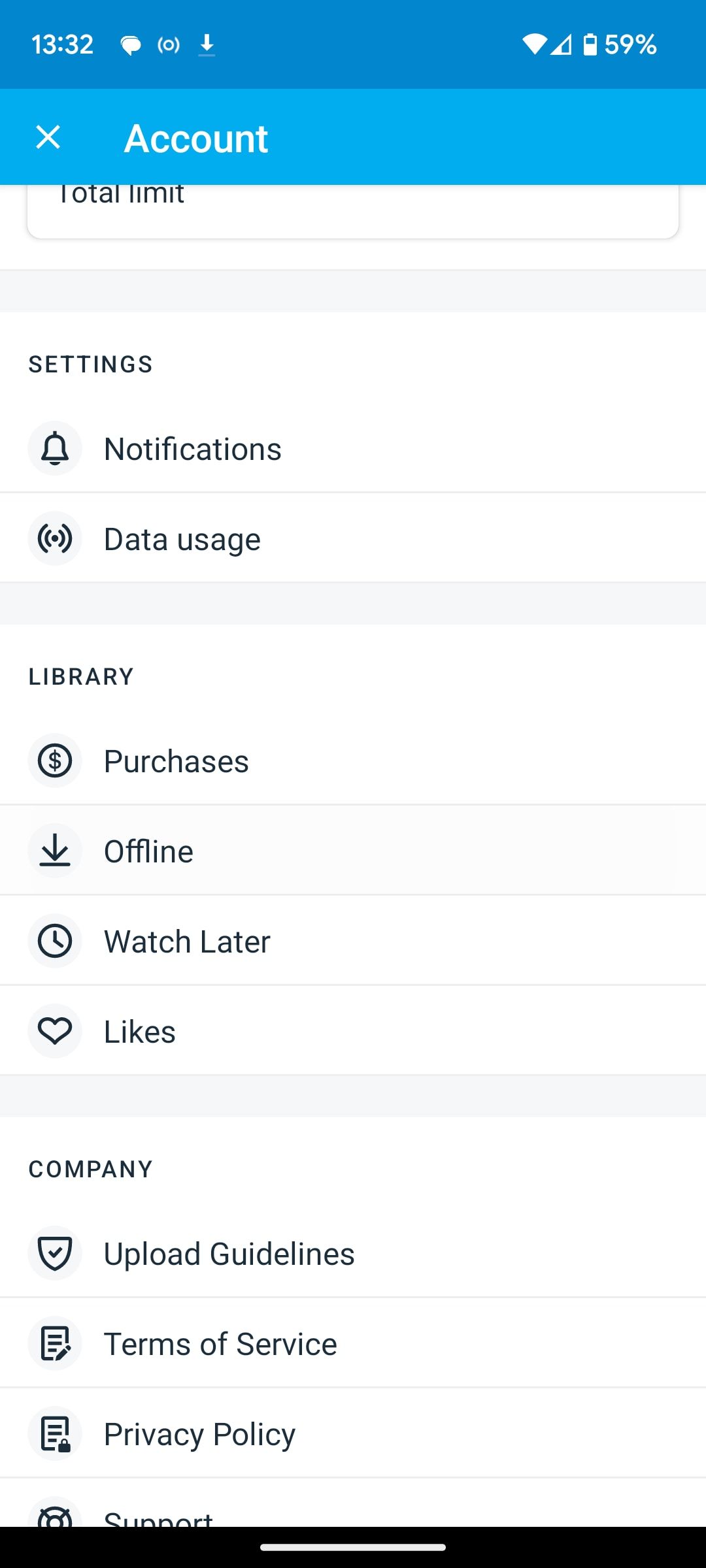
Task: Tap the Total limit card
Action: coord(353,209)
